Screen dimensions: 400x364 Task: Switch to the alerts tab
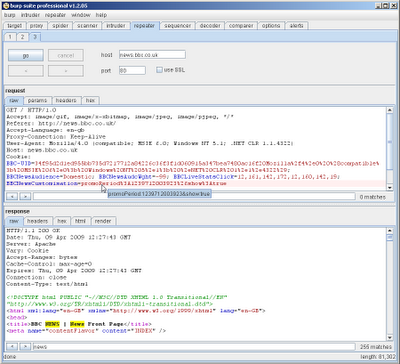296,26
